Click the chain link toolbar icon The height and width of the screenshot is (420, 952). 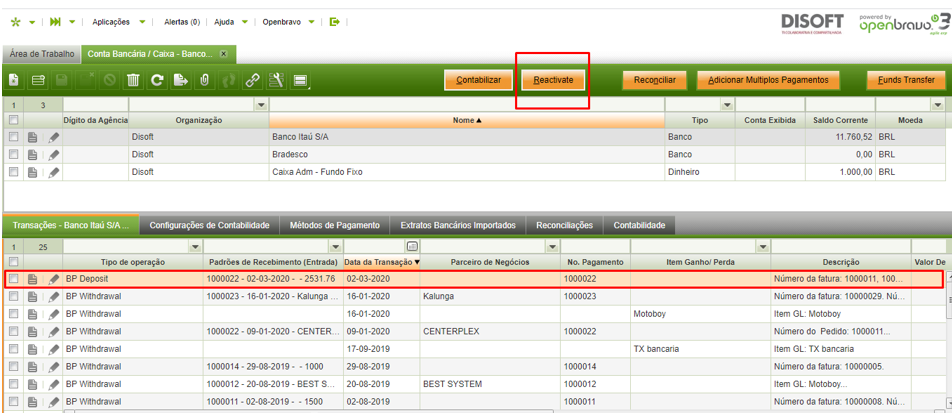(x=253, y=80)
